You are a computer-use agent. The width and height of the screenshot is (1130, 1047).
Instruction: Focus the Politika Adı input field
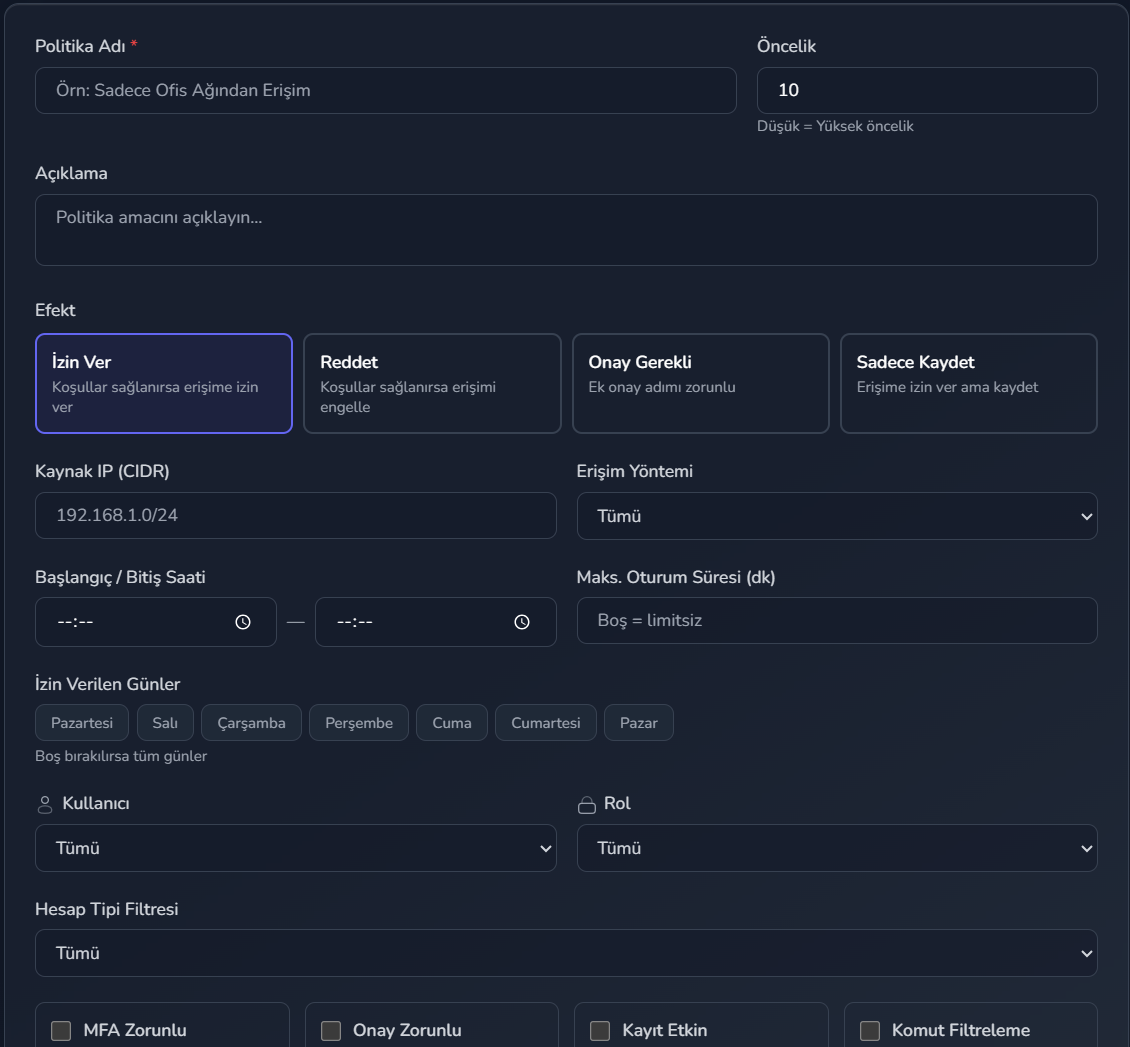point(386,91)
